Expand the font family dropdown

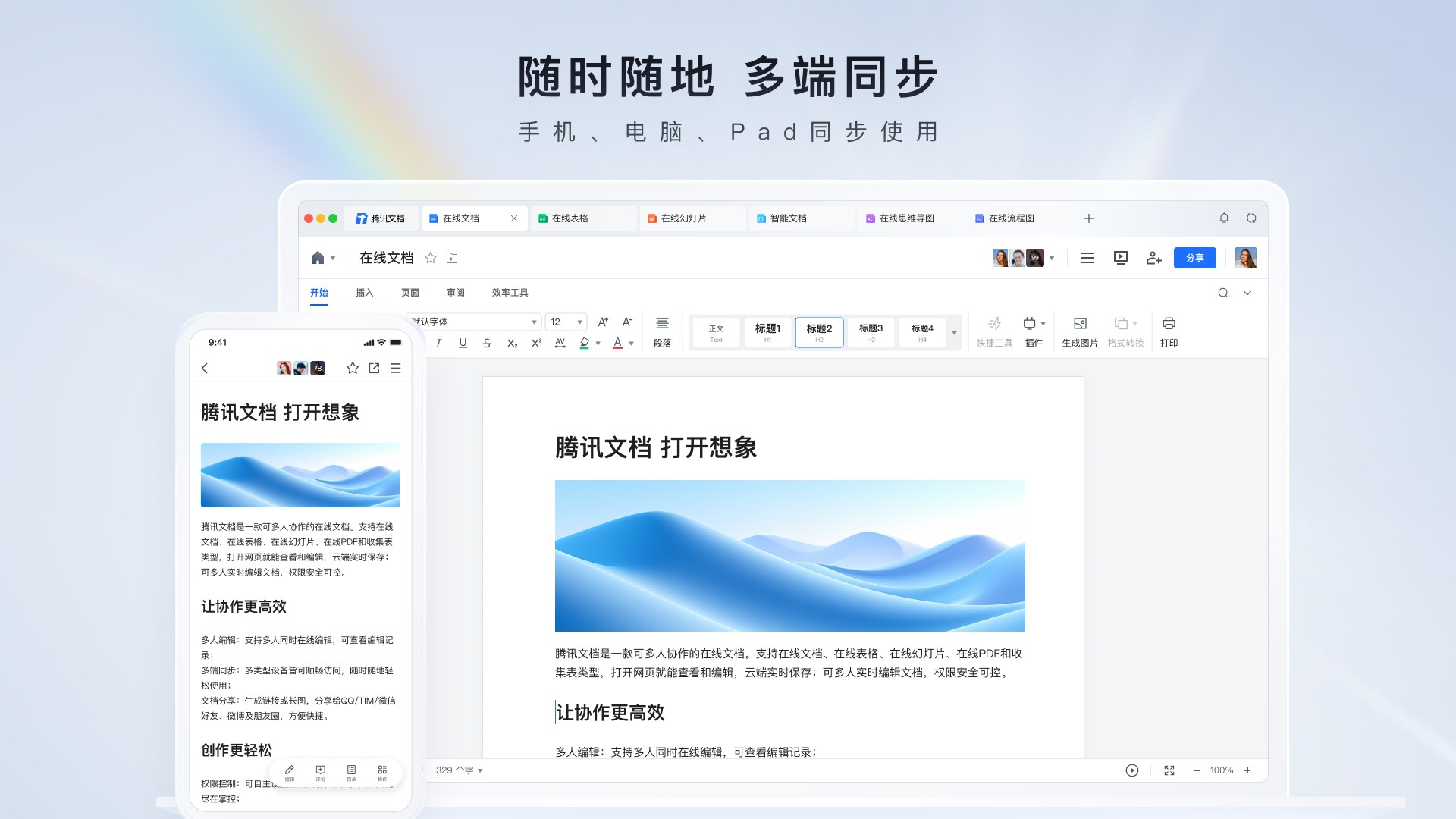pos(533,322)
